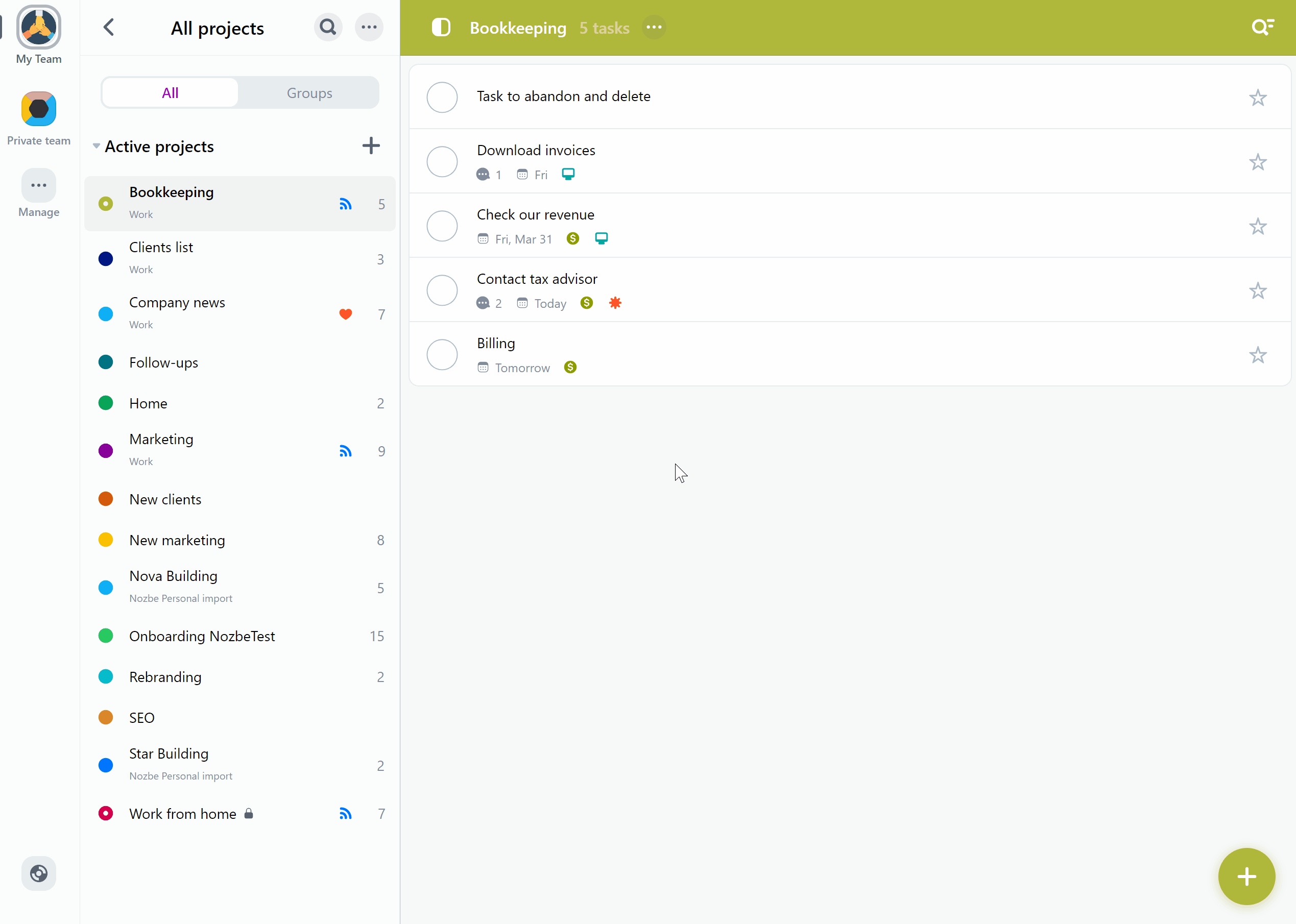Open the Nova Building project
1296x924 pixels.
tap(239, 588)
